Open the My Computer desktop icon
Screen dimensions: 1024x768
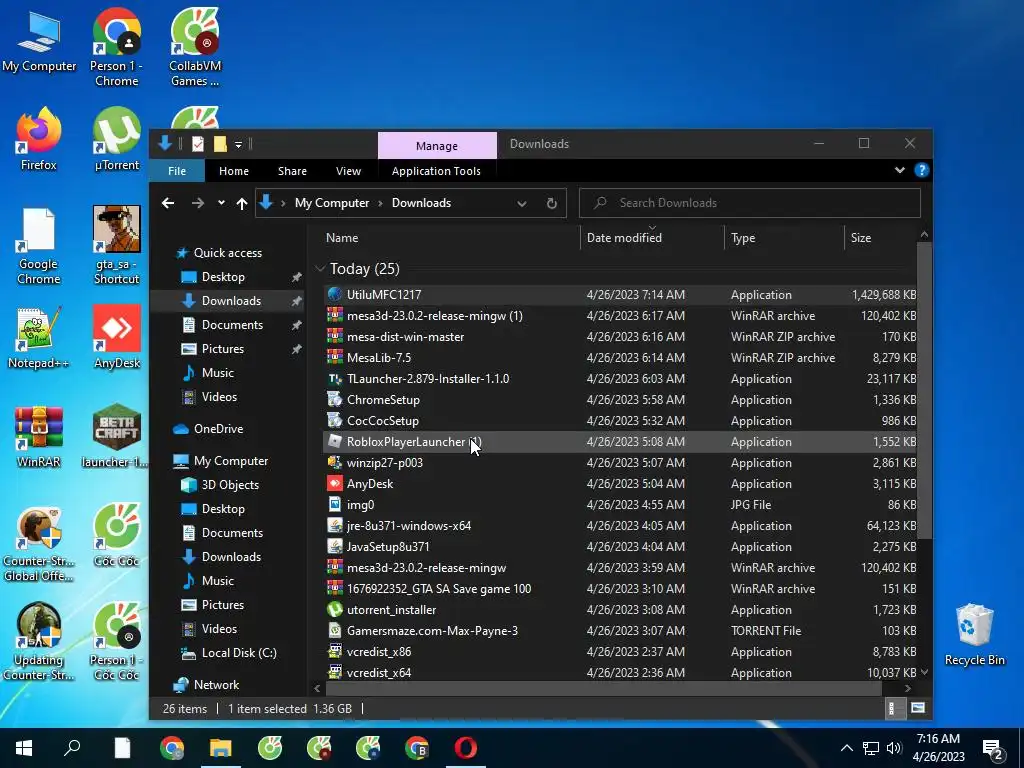[x=39, y=41]
